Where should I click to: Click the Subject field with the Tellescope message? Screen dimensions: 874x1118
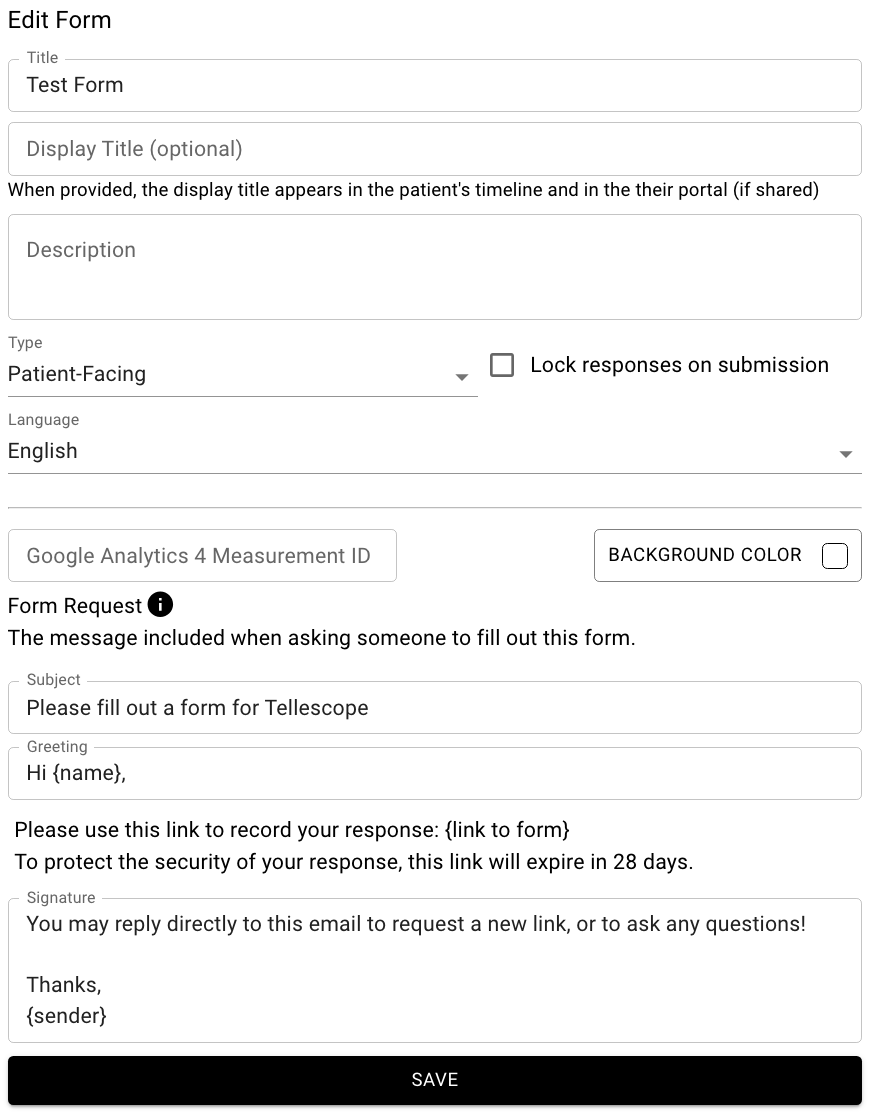pos(435,707)
